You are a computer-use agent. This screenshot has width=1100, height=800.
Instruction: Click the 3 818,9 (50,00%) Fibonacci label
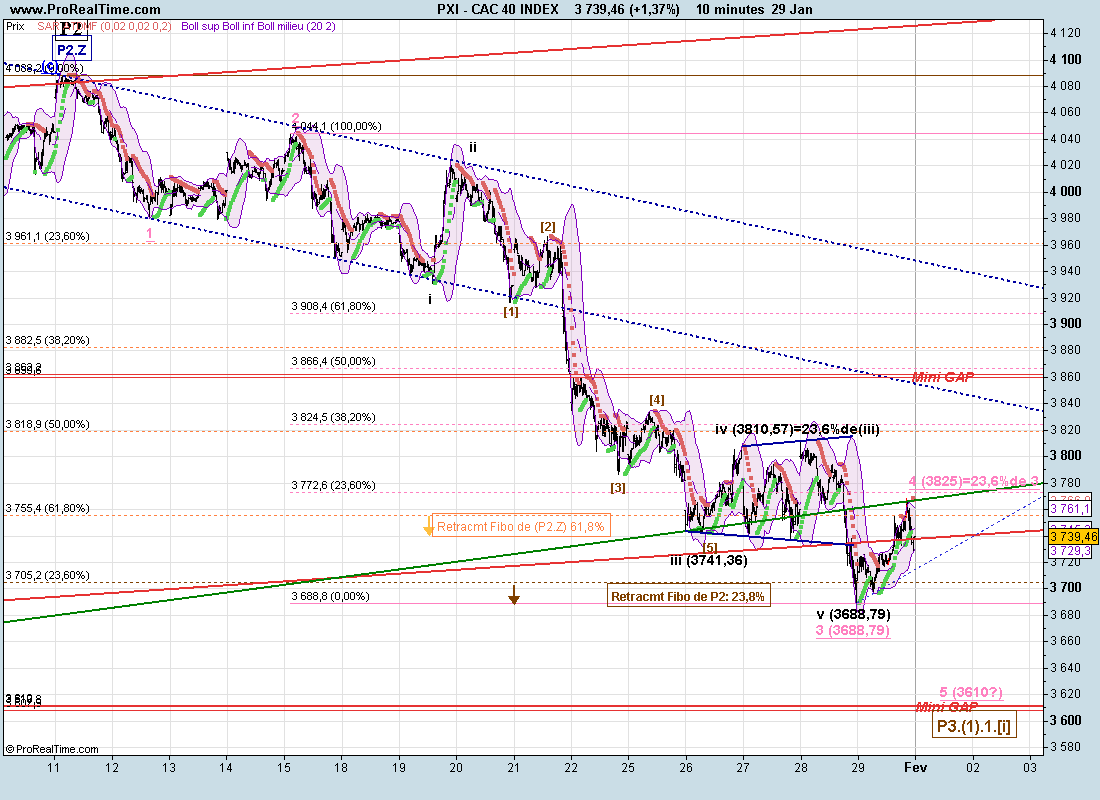click(x=48, y=425)
